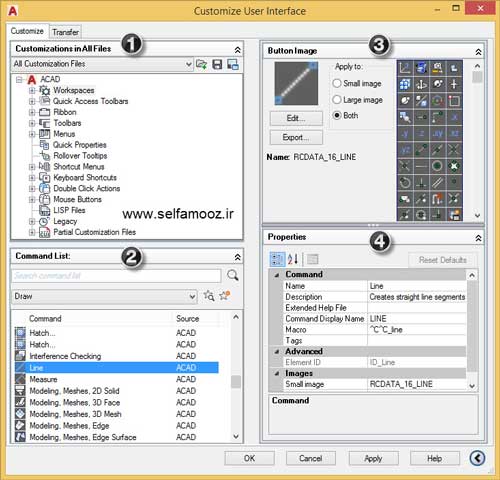Click the Help button
The width and height of the screenshot is (500, 480).
(435, 458)
